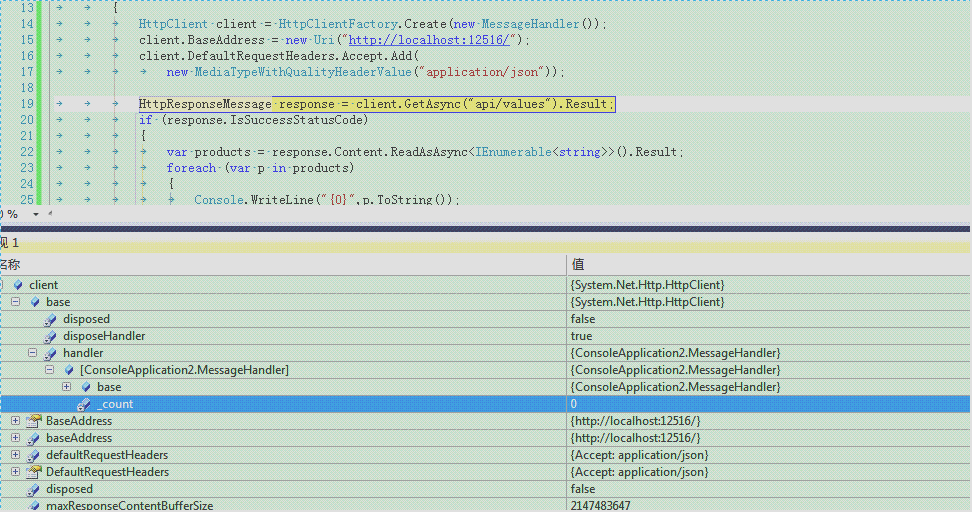
Task: Open the http://localhost:12516/ link in code
Action: tap(429, 40)
